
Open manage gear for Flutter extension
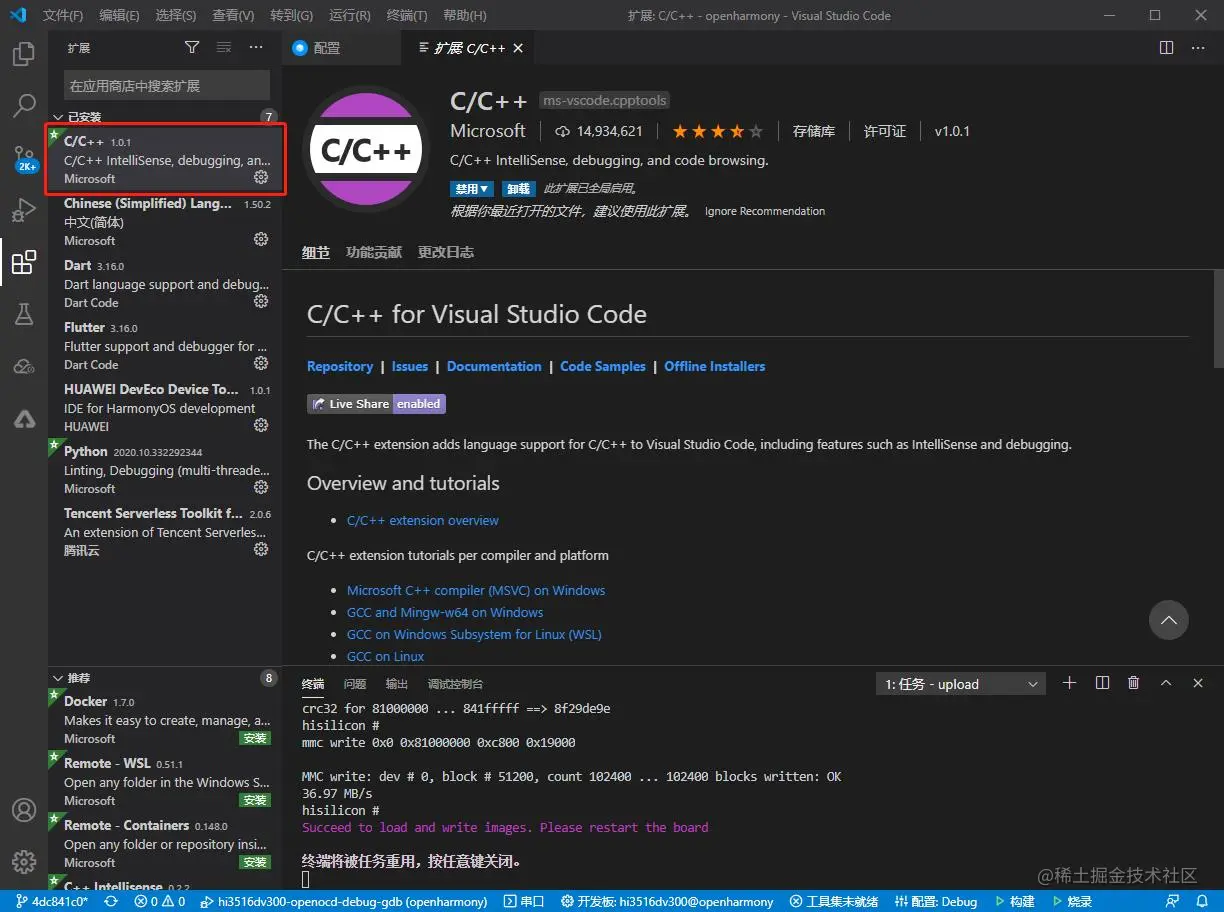(x=261, y=364)
